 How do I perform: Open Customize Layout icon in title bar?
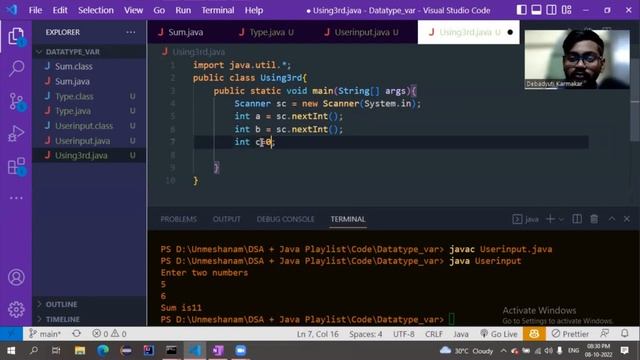click(x=567, y=10)
